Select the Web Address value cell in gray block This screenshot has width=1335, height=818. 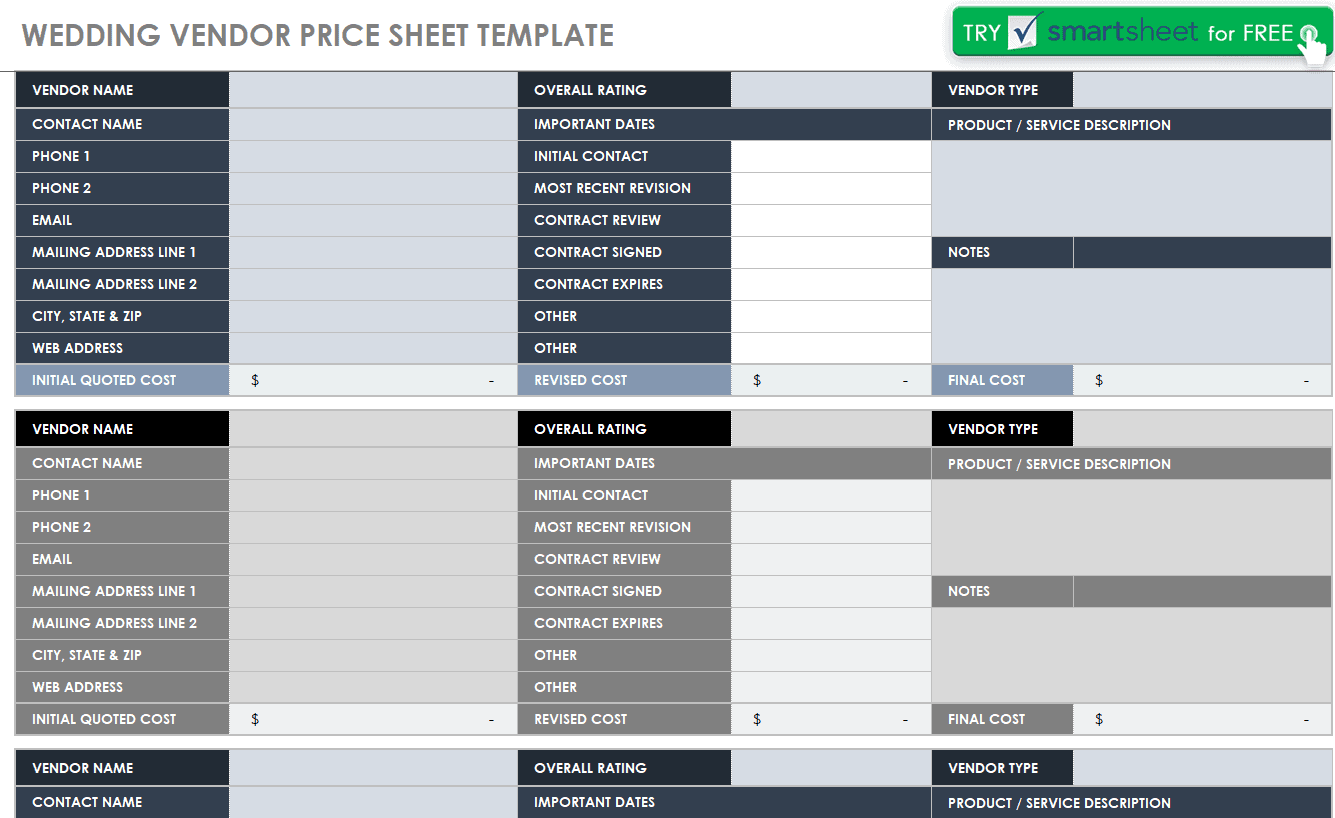[373, 687]
